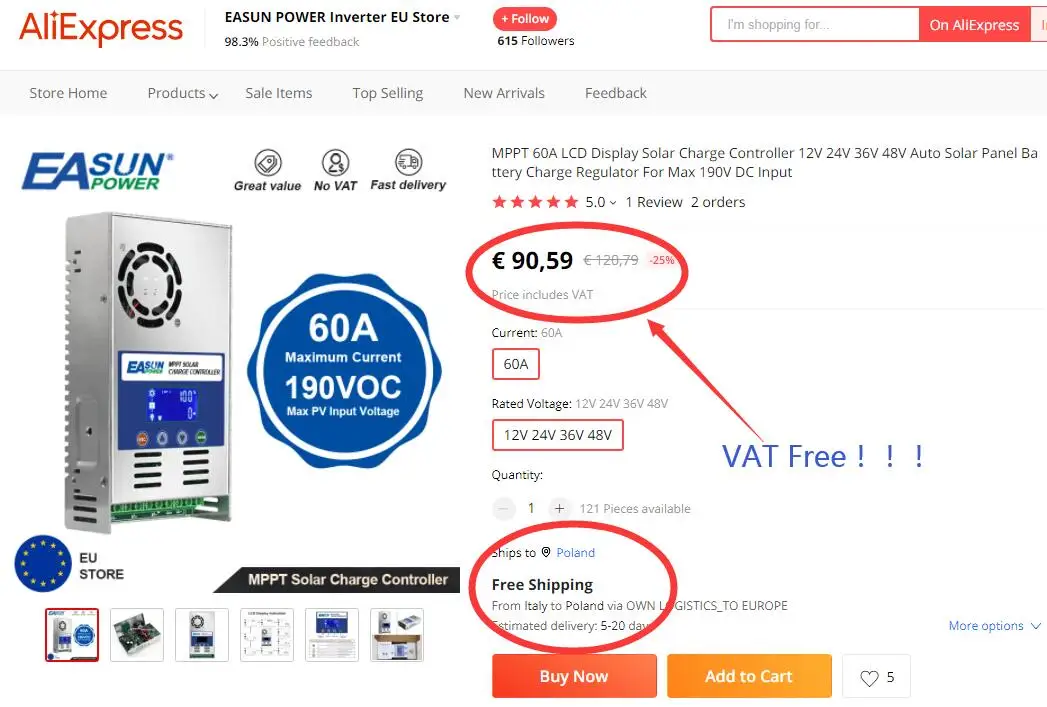Image resolution: width=1047 pixels, height=707 pixels.
Task: Click the Add to Cart button
Action: 749,676
